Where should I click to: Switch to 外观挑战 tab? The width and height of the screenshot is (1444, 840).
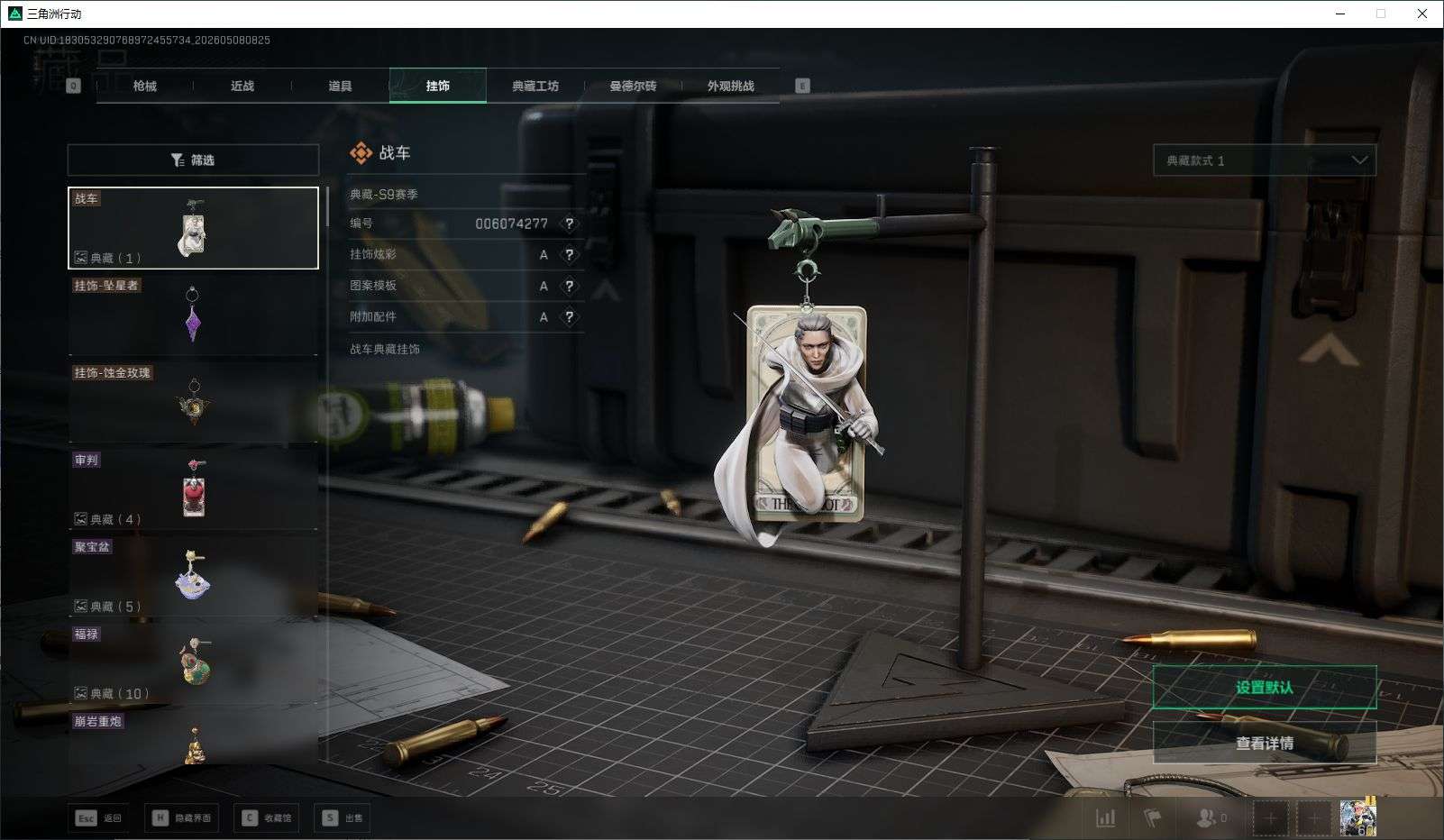[730, 86]
